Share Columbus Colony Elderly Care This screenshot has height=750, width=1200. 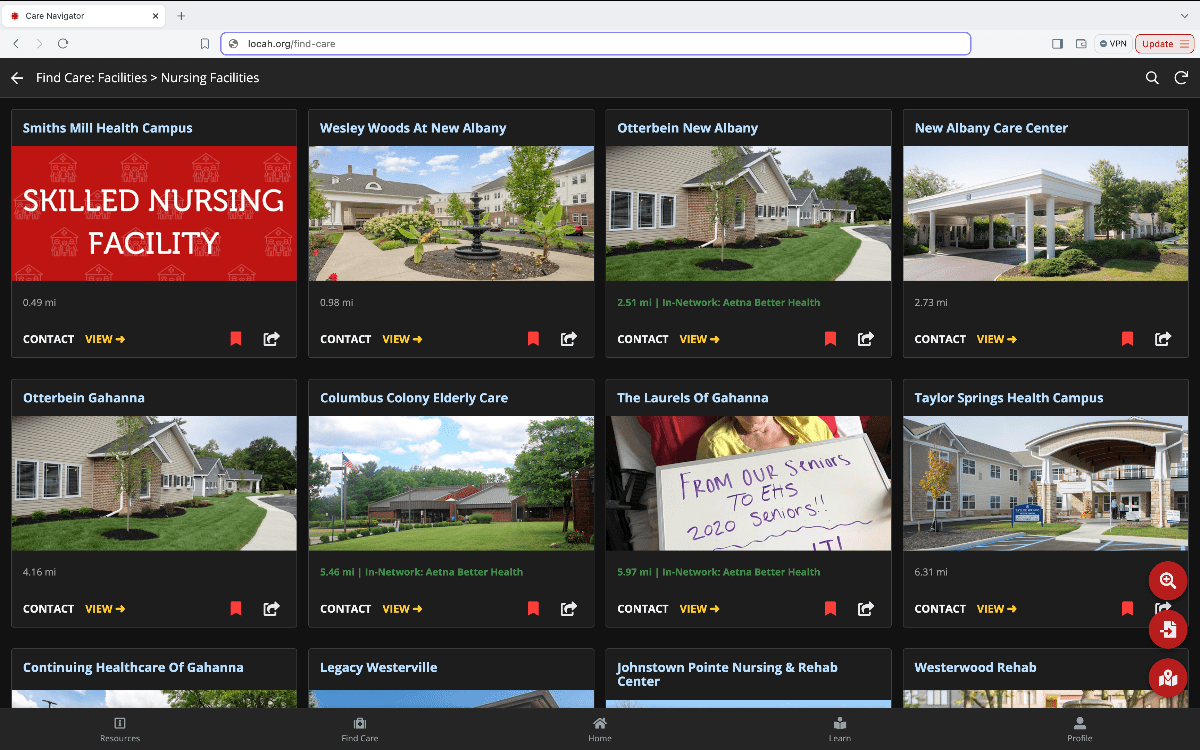click(x=569, y=608)
